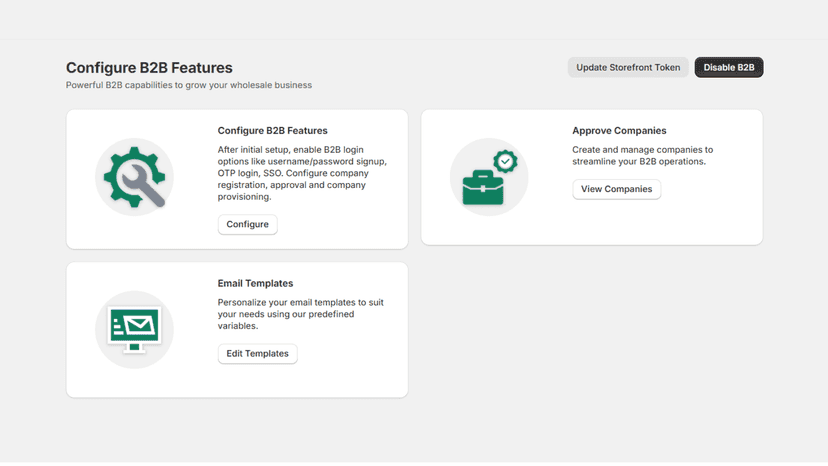Click the Disable B2B button
Image resolution: width=828 pixels, height=466 pixels.
tap(729, 68)
